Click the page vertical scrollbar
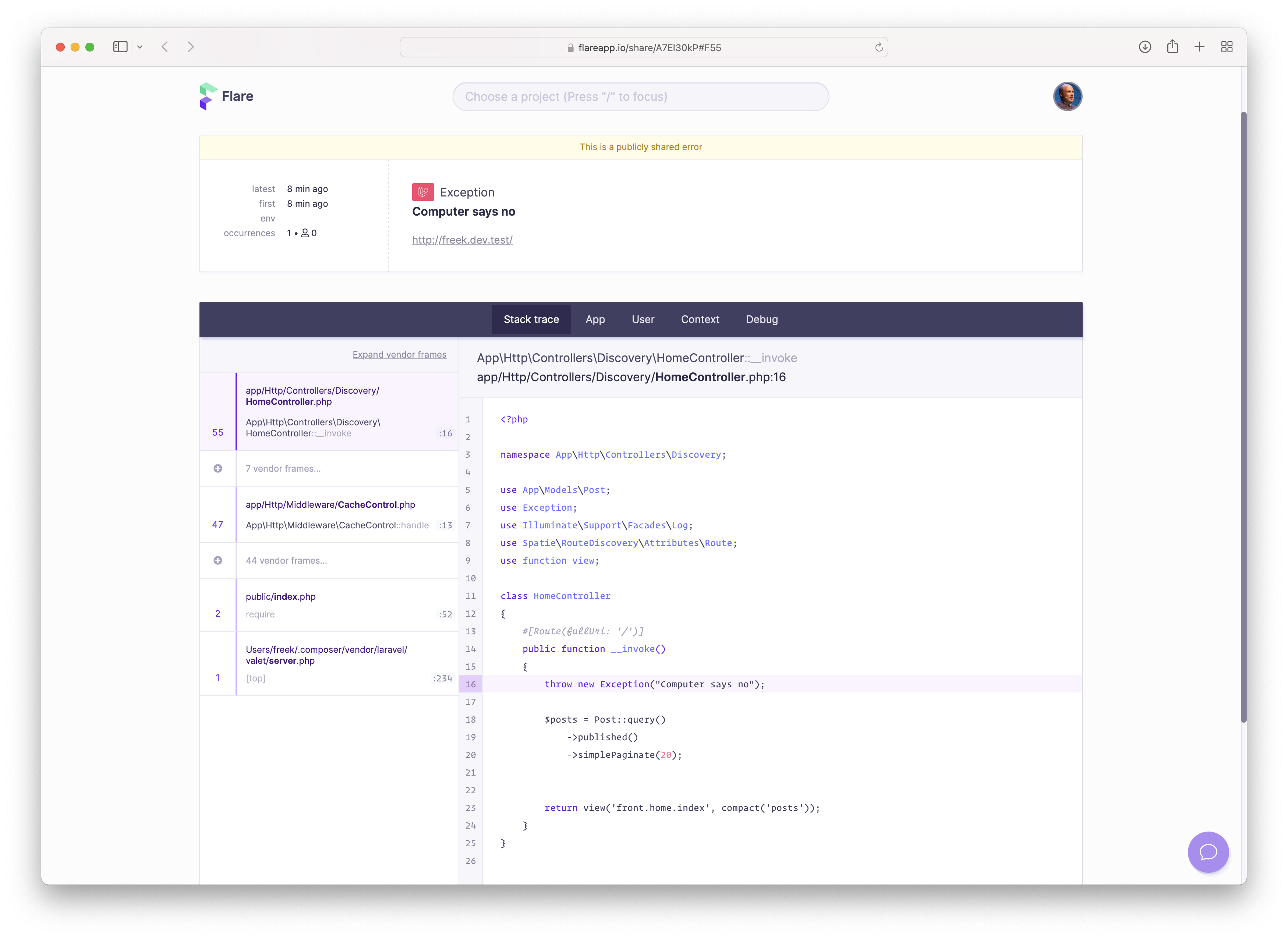This screenshot has width=1288, height=939. pos(1243,418)
